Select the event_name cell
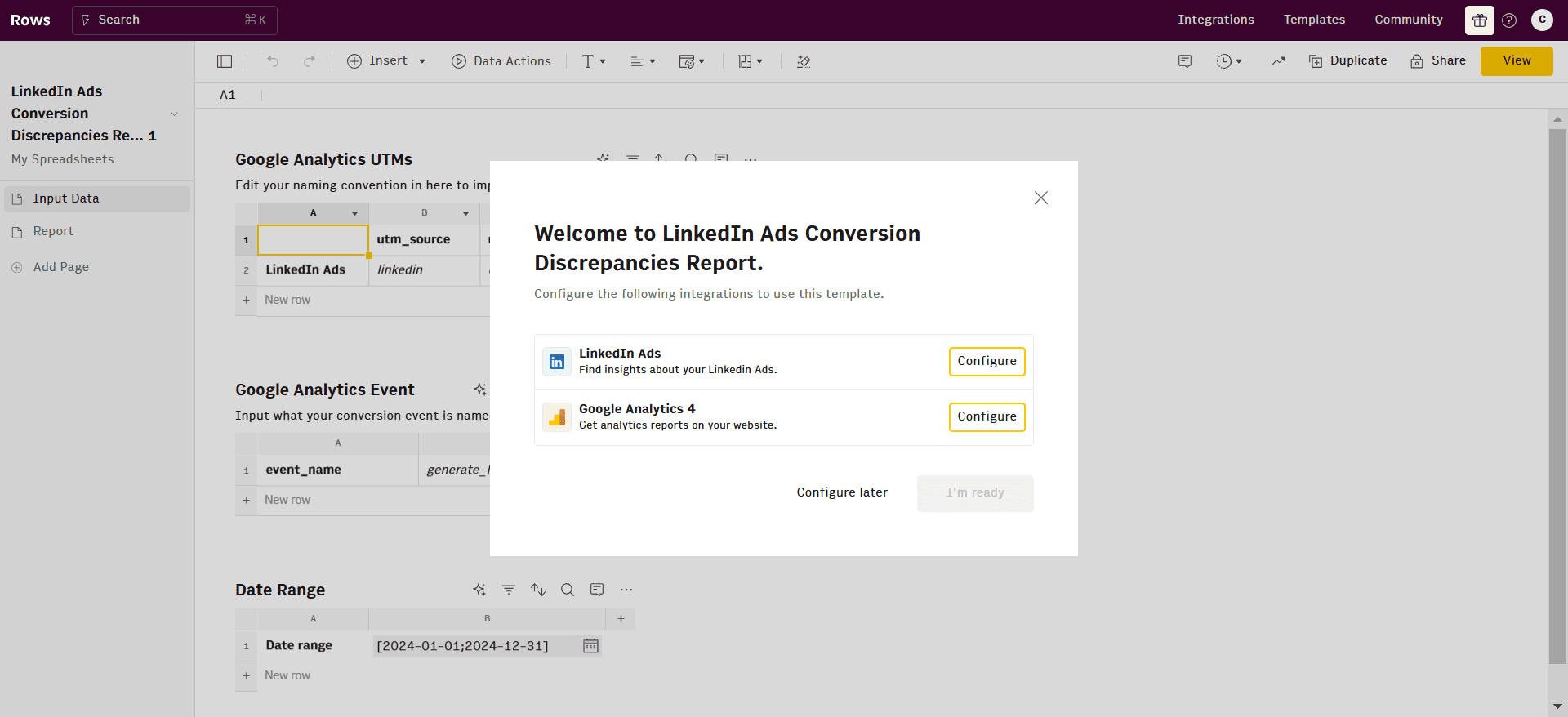This screenshot has height=717, width=1568. tap(337, 470)
